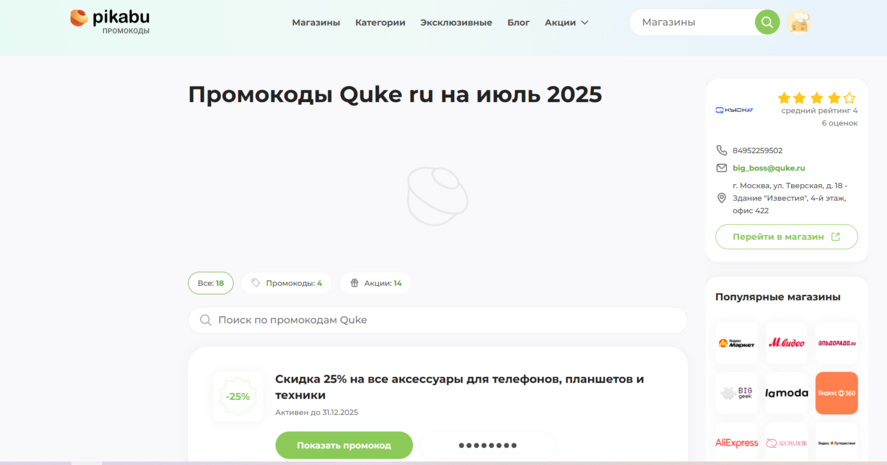Image resolution: width=887 pixels, height=465 pixels.
Task: Click the hidden promo code dots field
Action: click(488, 445)
